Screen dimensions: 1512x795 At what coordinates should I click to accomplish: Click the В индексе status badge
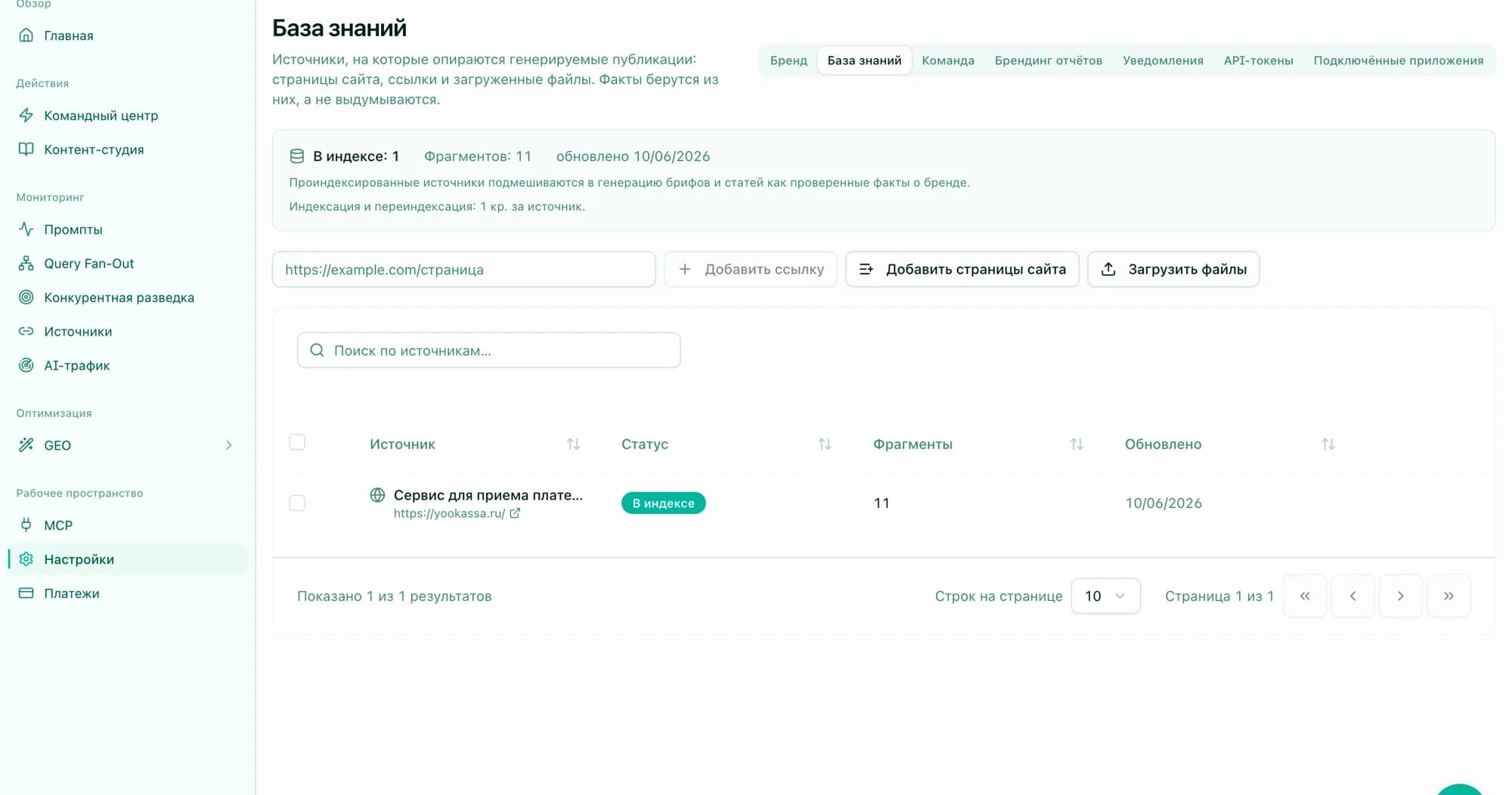point(663,503)
